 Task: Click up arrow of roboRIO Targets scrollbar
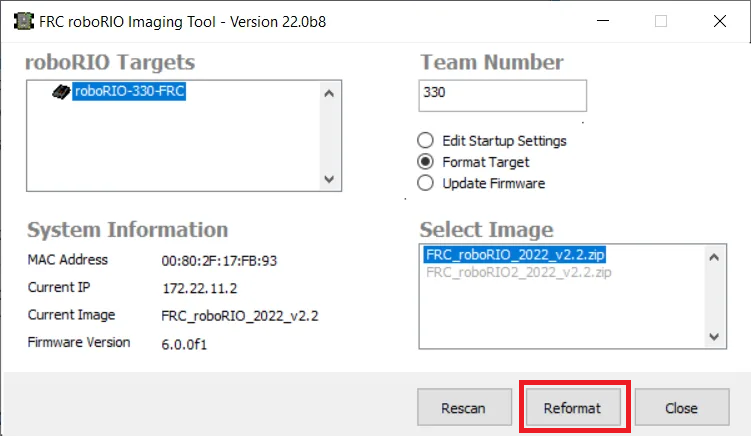pos(329,94)
